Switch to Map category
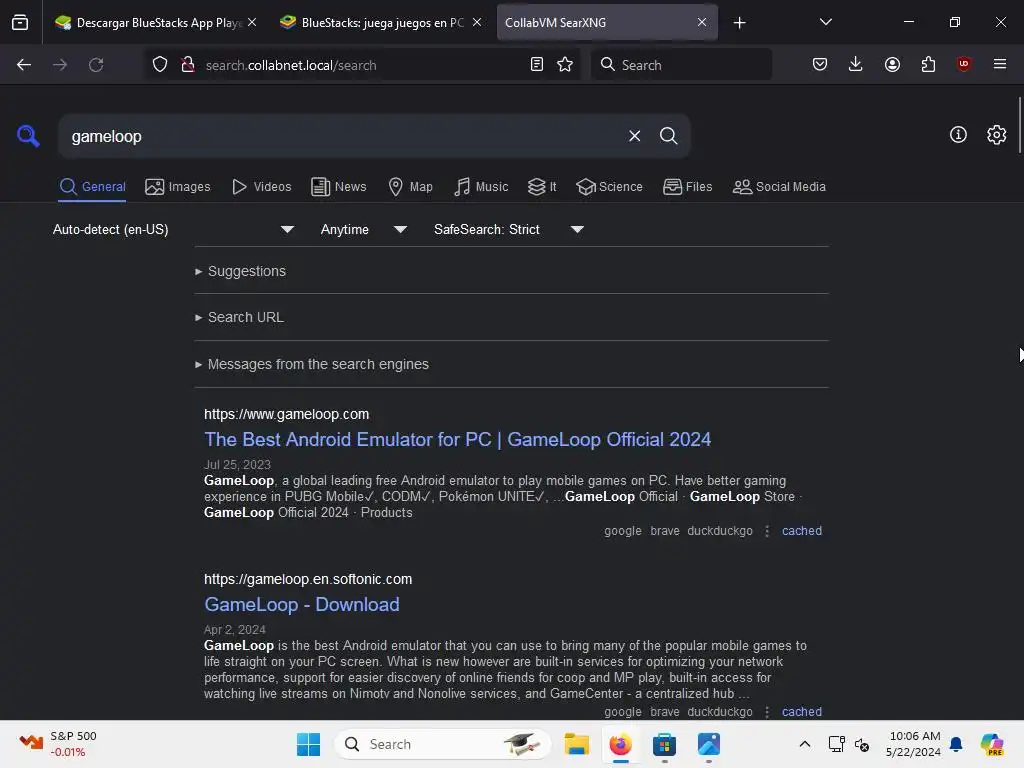 tap(410, 187)
